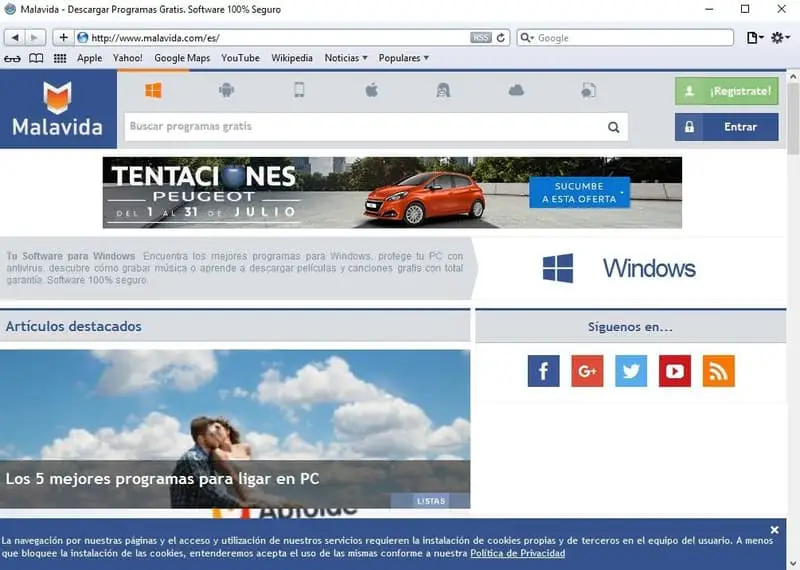Open the settings gear menu
This screenshot has height=570, width=800.
point(779,38)
